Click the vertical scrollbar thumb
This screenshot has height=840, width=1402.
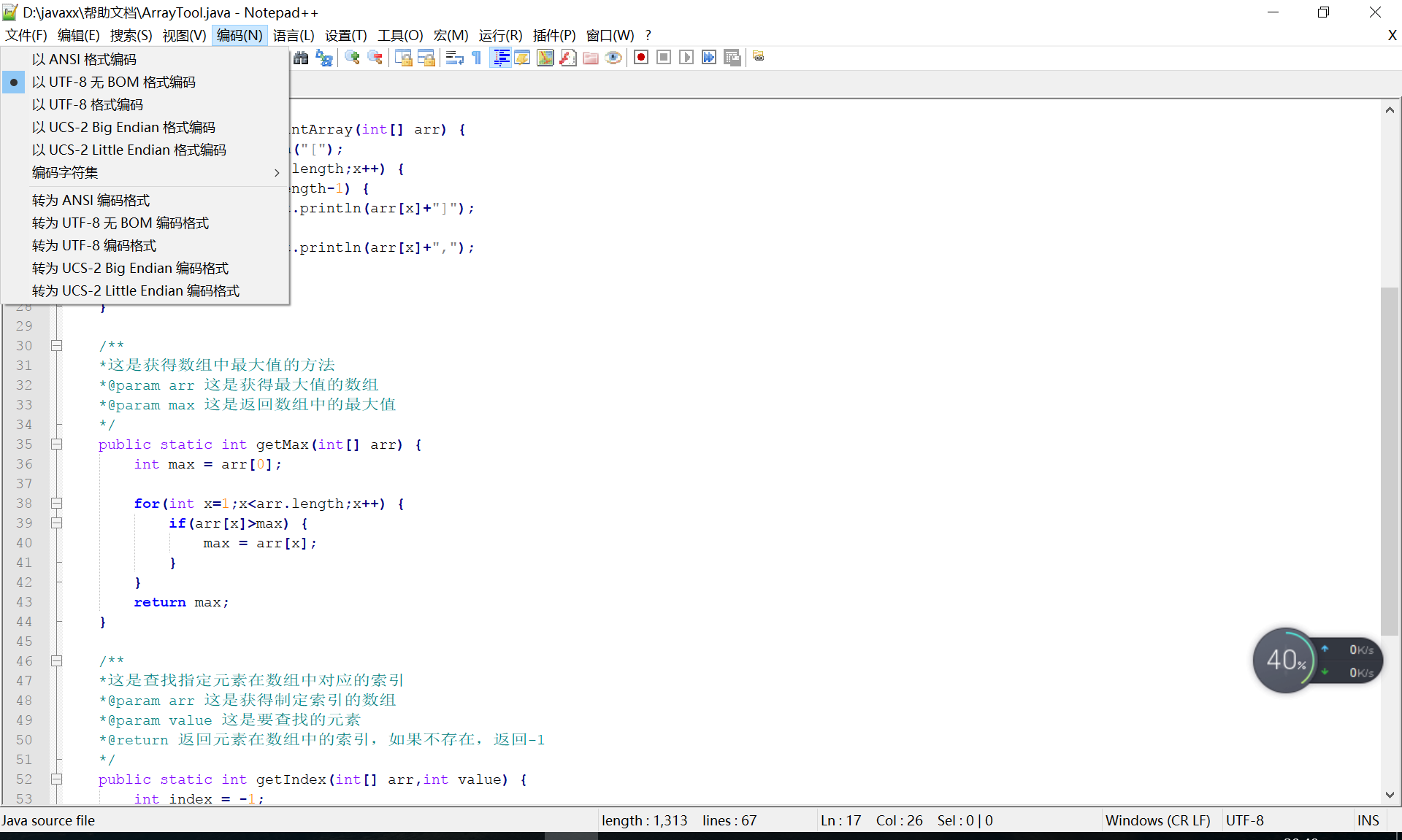(1390, 461)
